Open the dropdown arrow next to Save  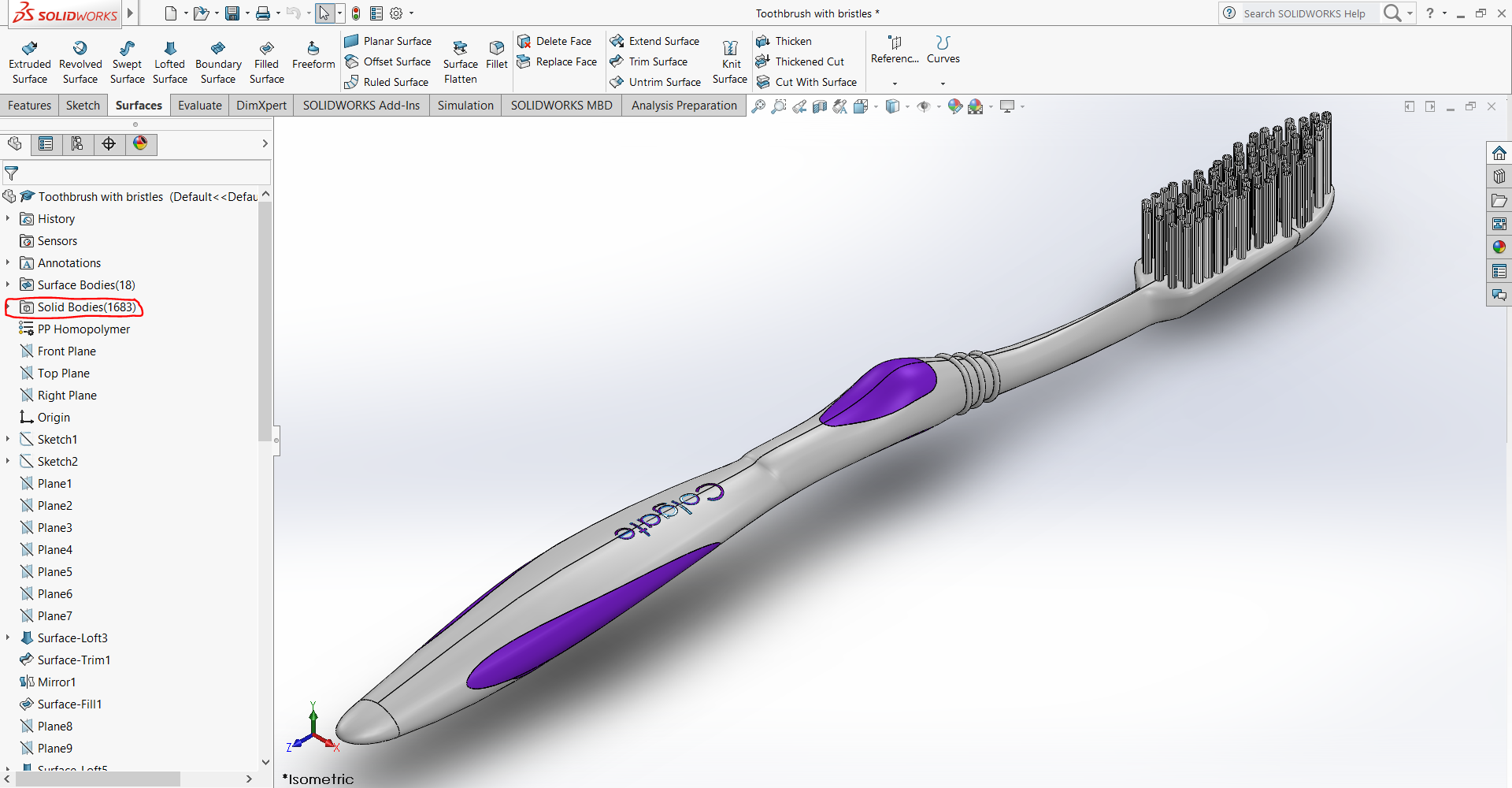click(247, 13)
